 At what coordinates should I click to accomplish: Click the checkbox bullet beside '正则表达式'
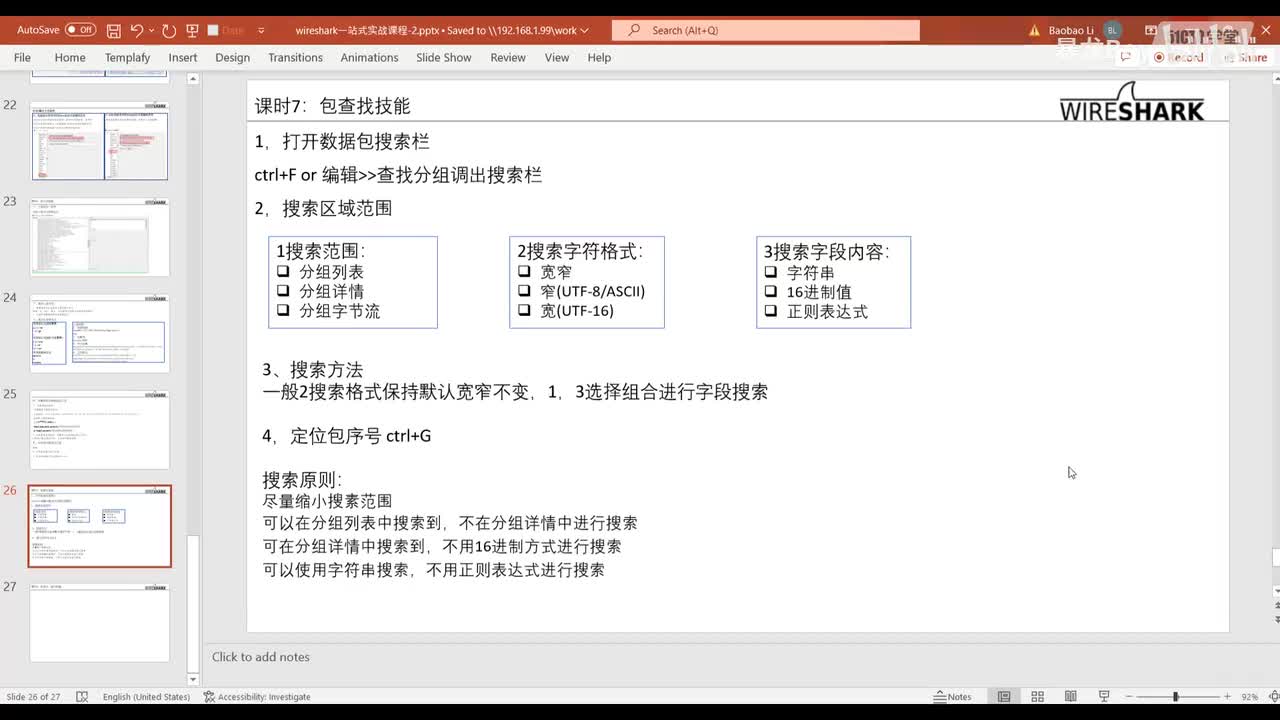tap(770, 312)
